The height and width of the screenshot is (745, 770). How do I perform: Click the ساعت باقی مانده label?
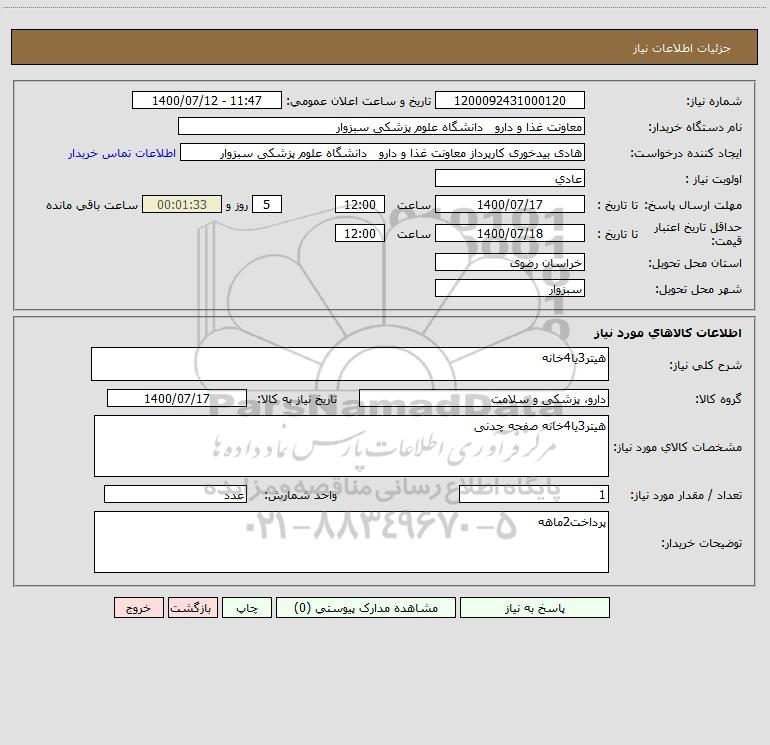(x=92, y=205)
